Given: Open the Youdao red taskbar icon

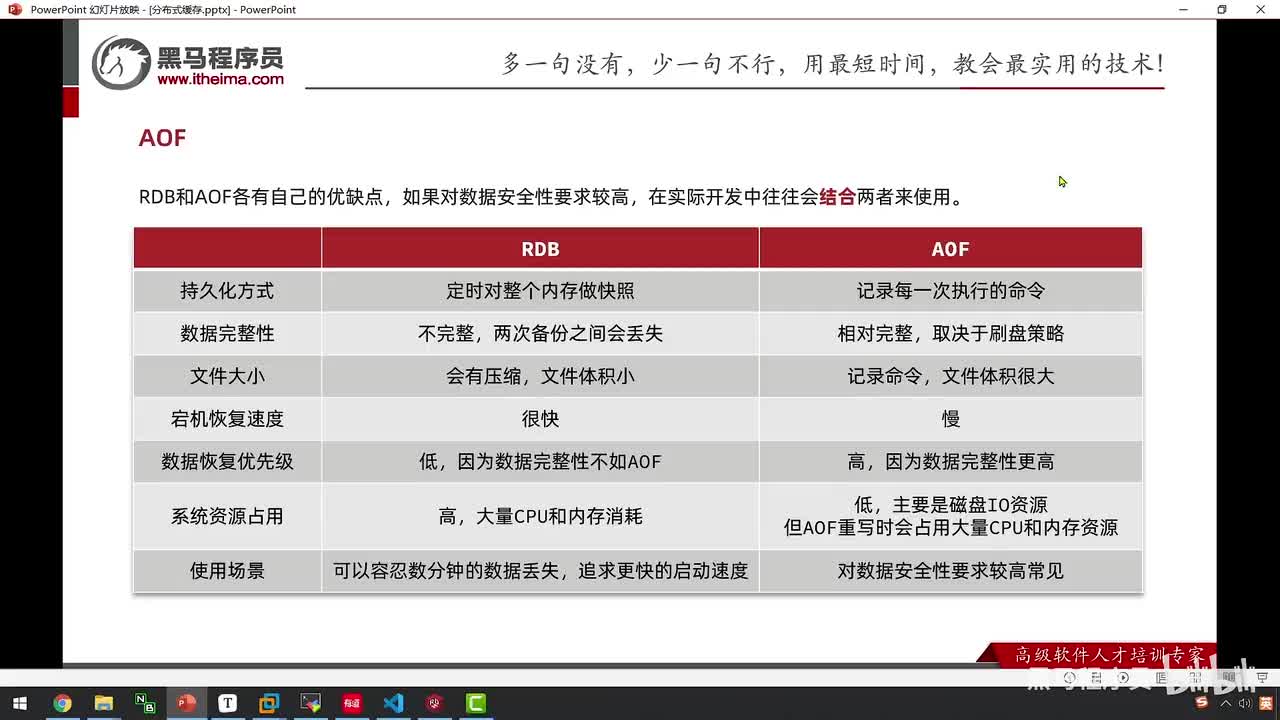Looking at the screenshot, I should click(x=352, y=703).
